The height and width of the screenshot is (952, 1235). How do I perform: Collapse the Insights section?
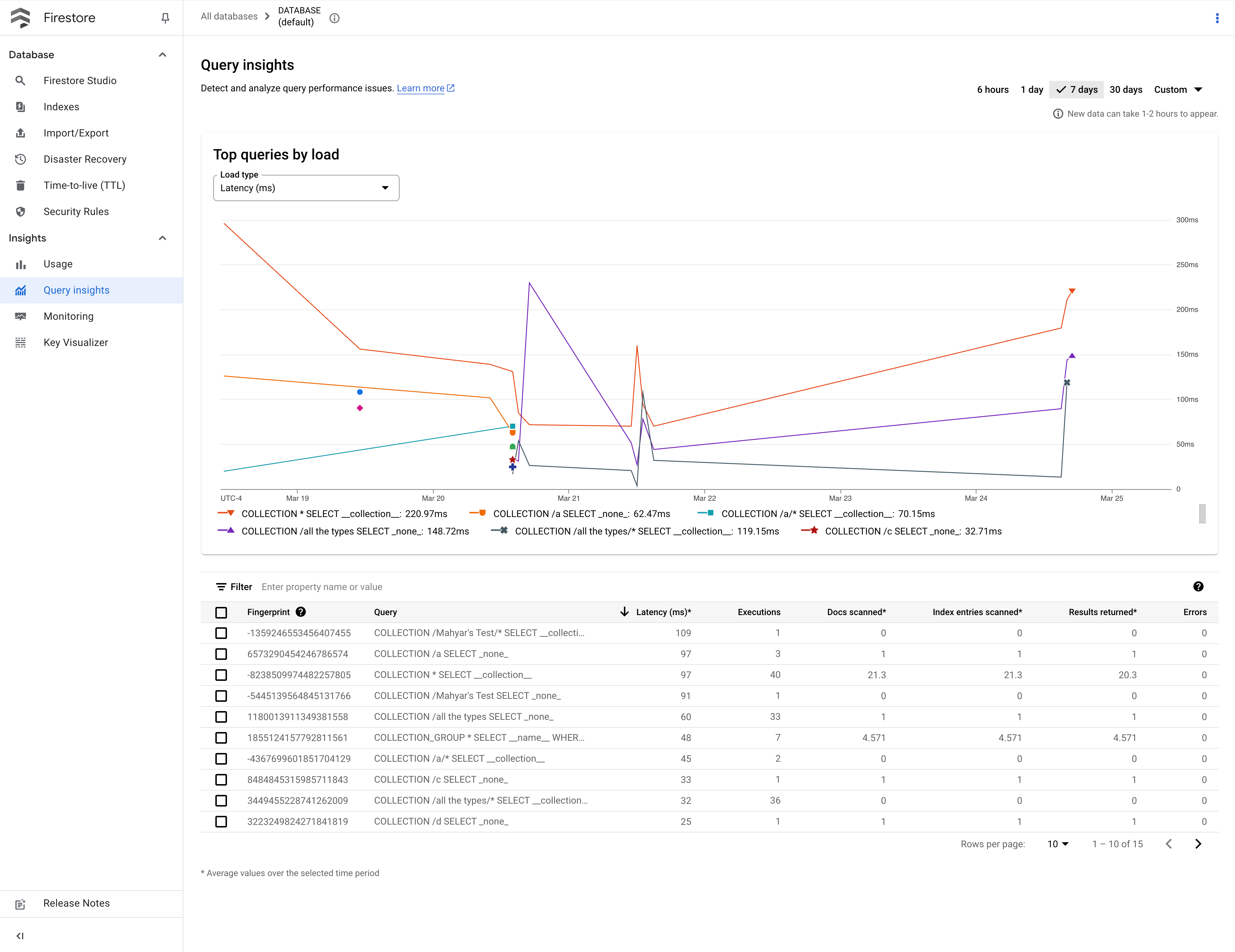tap(163, 237)
